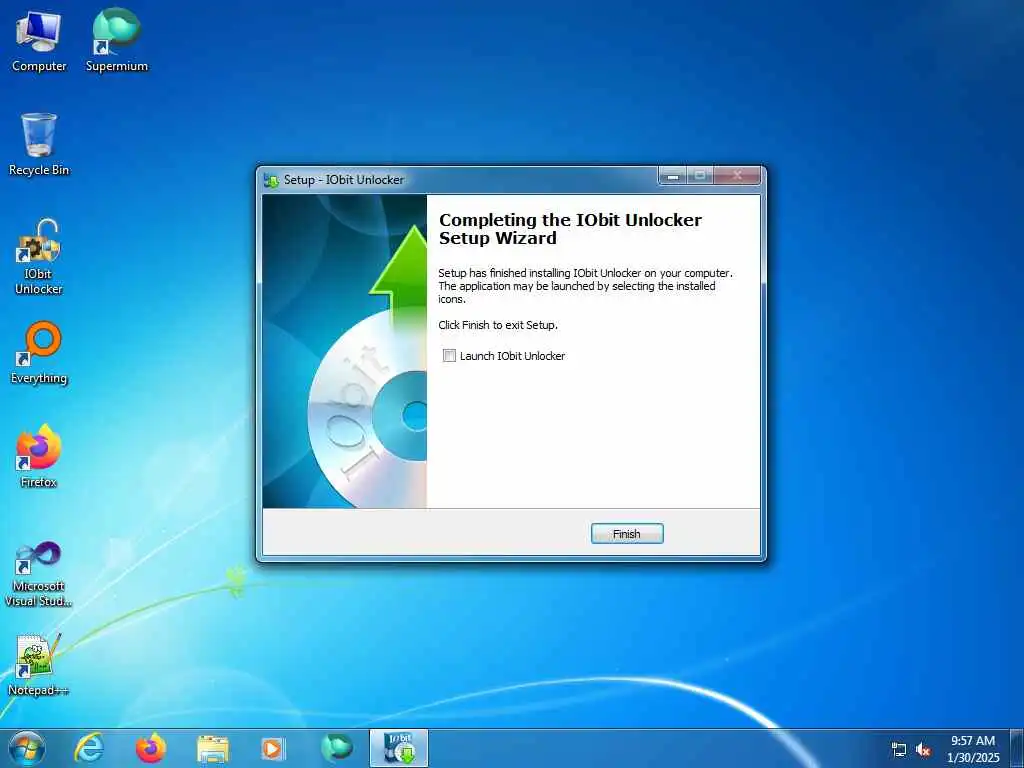Image resolution: width=1024 pixels, height=768 pixels.
Task: Select the Firefox desktop shortcut
Action: 39,456
